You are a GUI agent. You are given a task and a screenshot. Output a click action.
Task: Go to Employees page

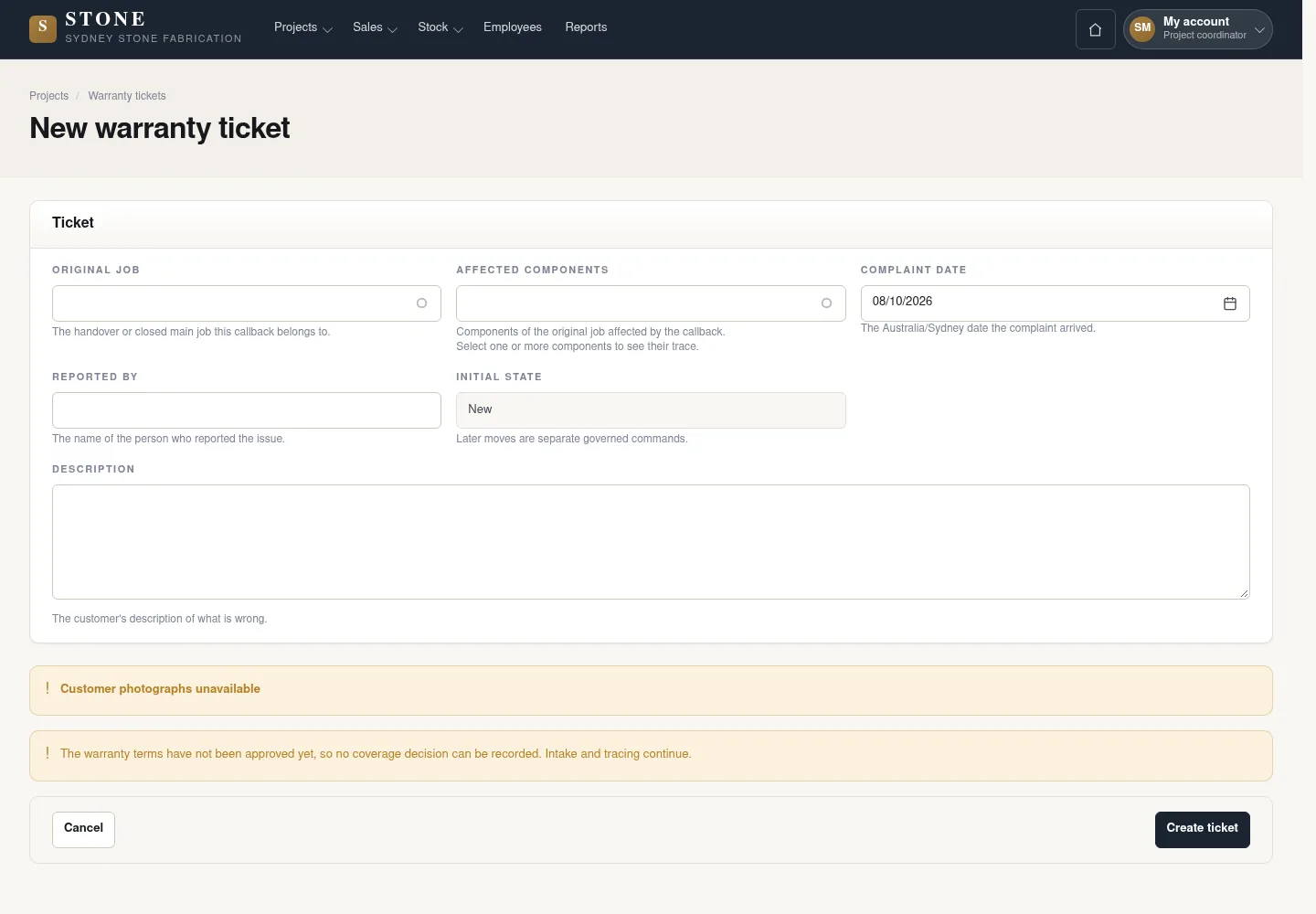[513, 27]
